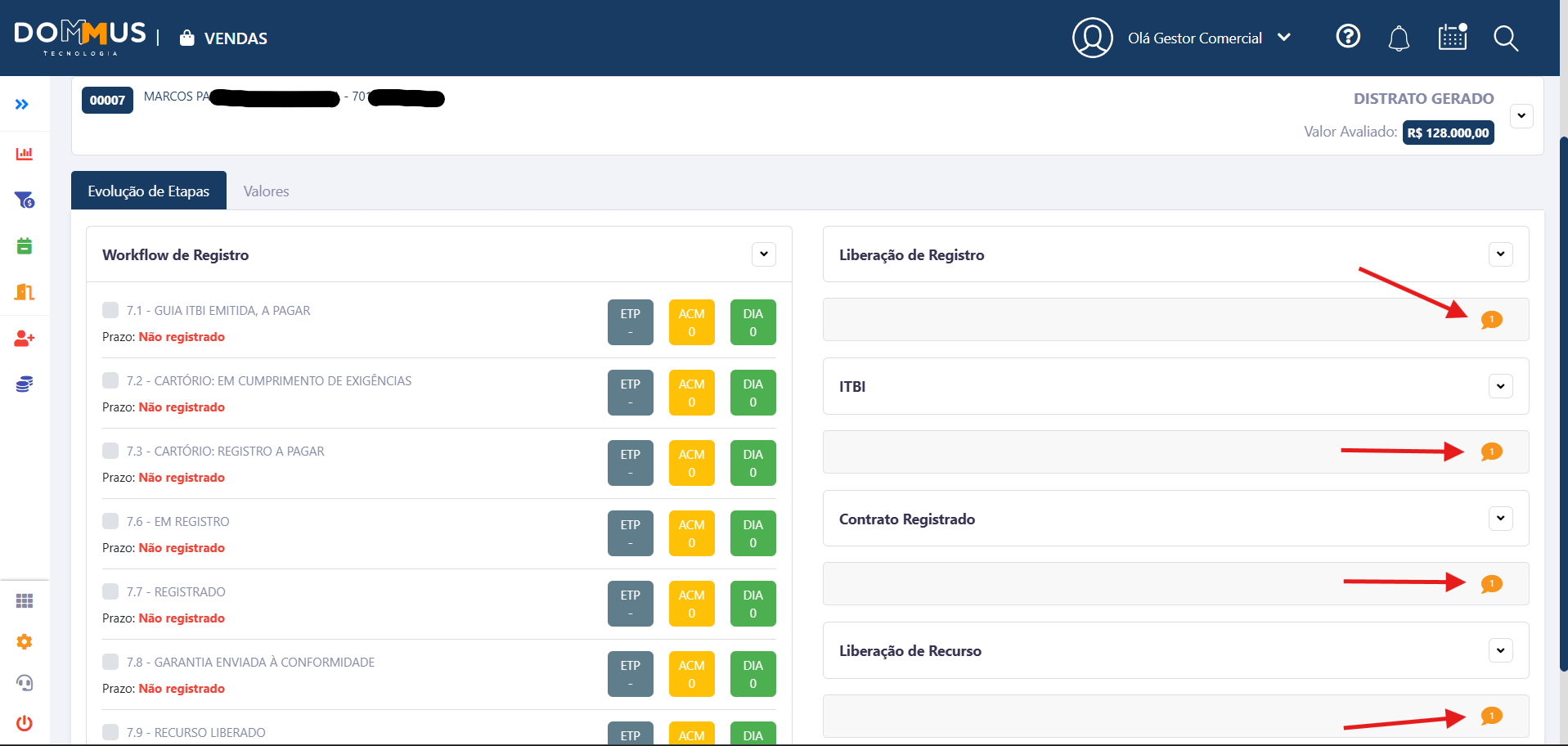Click the 00007 process number badge
This screenshot has height=746, width=1568.
pos(107,101)
